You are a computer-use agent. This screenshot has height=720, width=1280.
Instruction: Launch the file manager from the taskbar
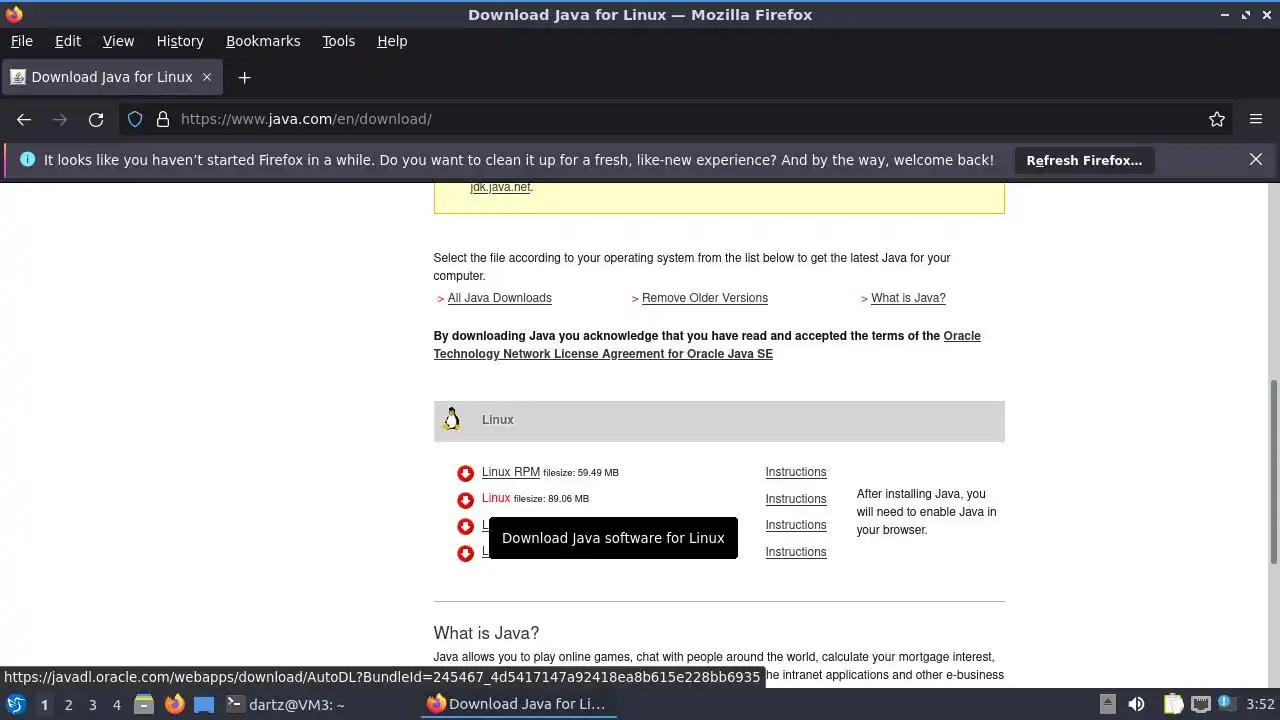tap(144, 704)
